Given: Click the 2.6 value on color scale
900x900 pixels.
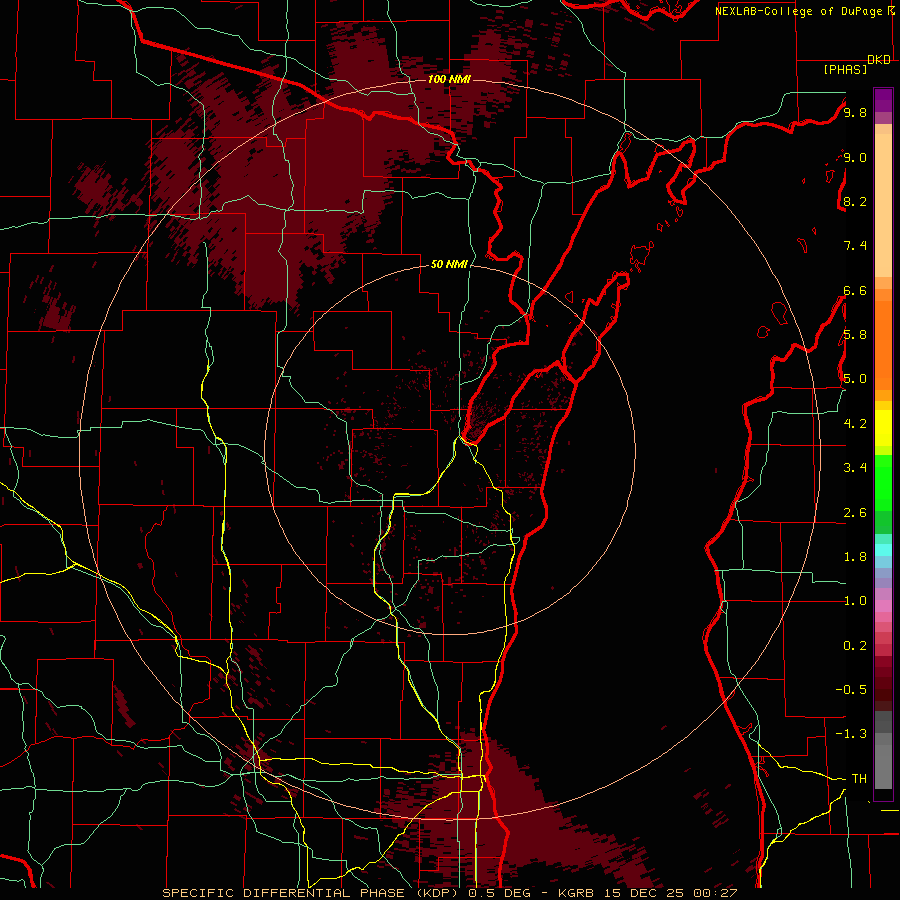Looking at the screenshot, I should click(x=855, y=513).
